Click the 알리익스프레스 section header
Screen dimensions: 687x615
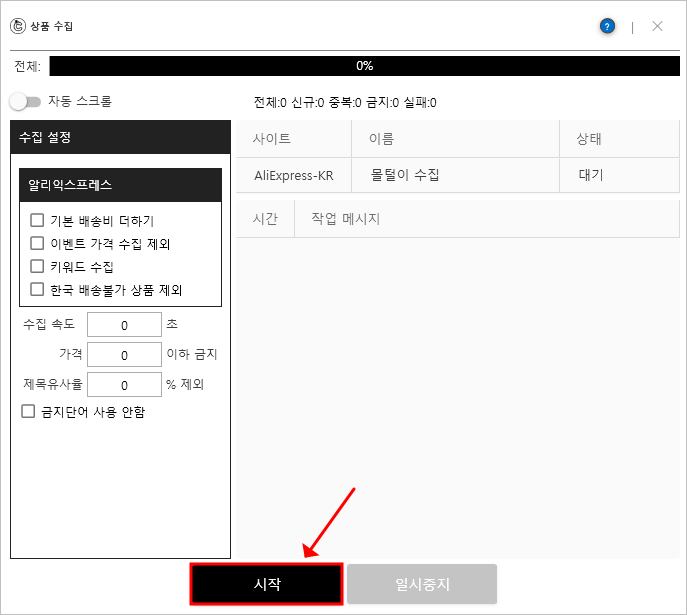(x=120, y=185)
